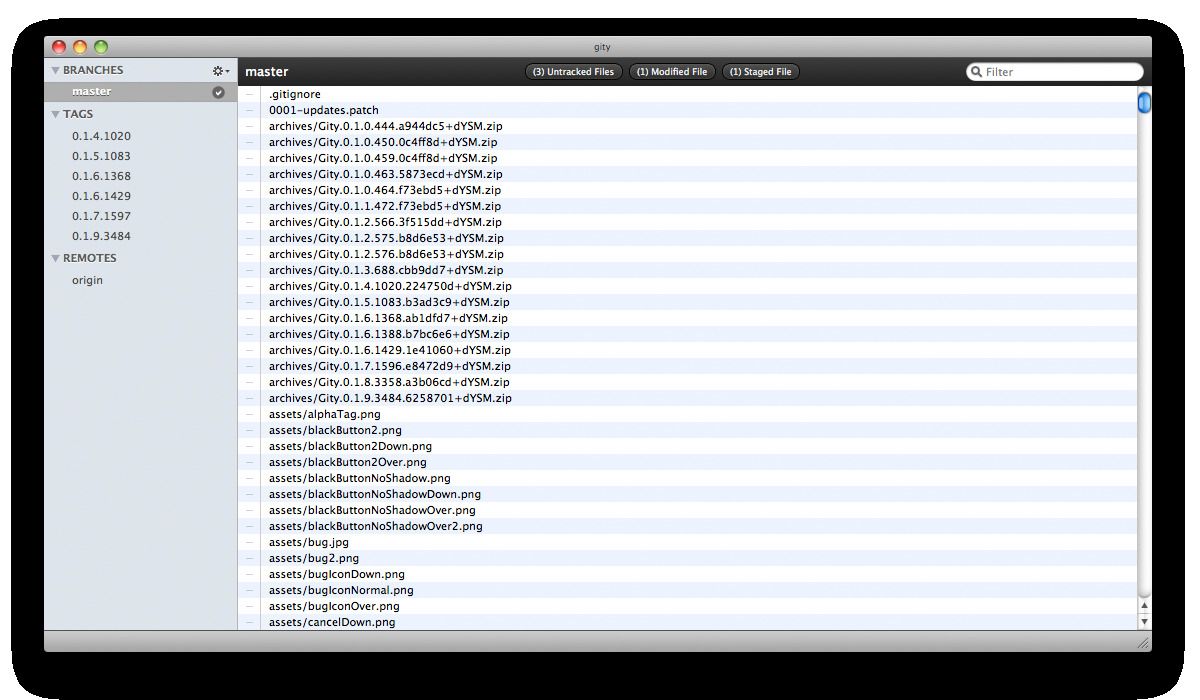Collapse the BRANCHES section
Viewport: 1200px width, 700px height.
(x=56, y=70)
